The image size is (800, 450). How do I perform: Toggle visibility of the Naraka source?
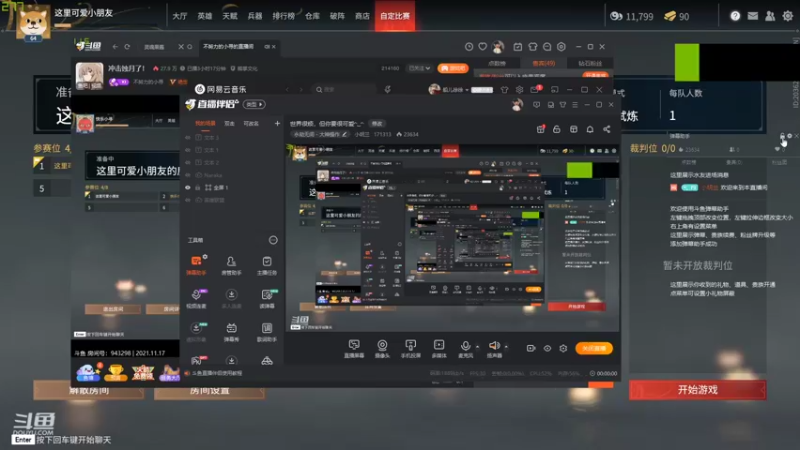pos(188,175)
